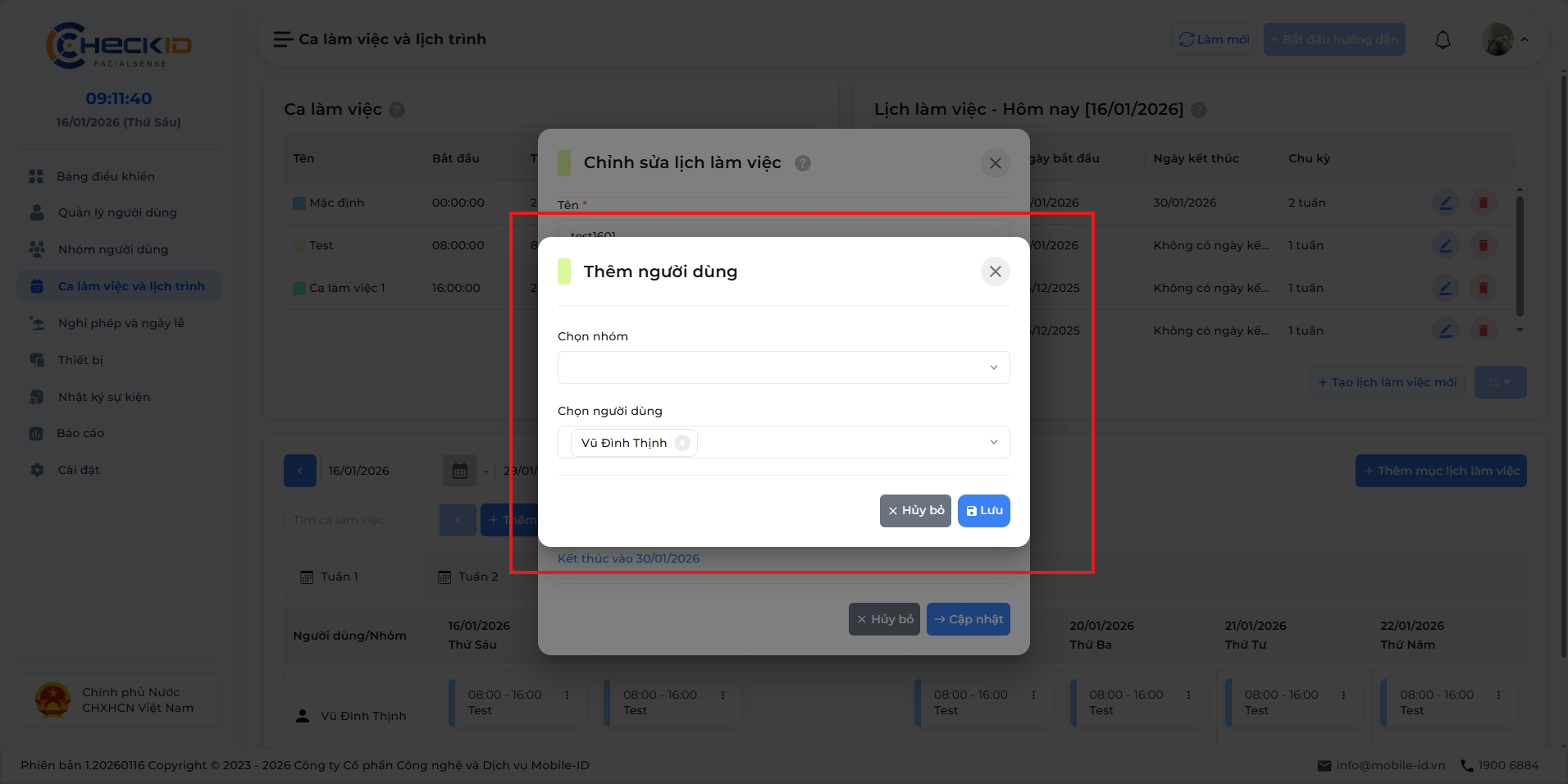
Task: Save with the Lưu button
Action: 983,510
